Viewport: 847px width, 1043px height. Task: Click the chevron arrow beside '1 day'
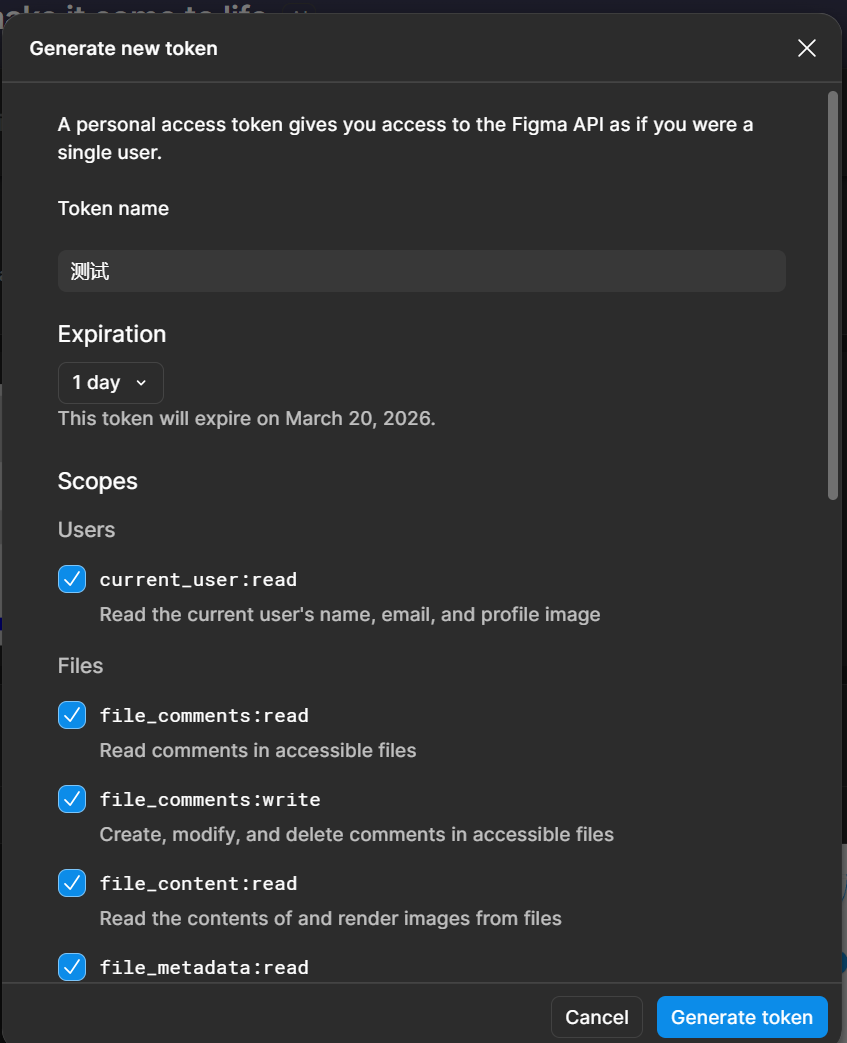tap(141, 383)
